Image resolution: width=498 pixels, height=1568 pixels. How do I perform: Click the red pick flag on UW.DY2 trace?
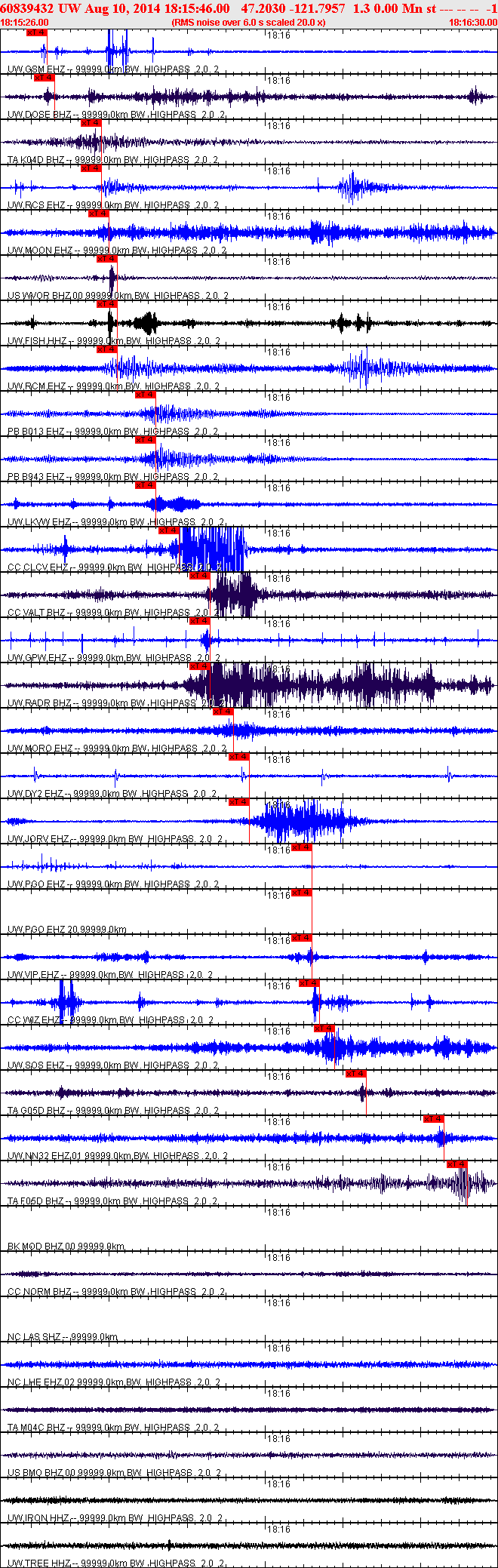239,757
